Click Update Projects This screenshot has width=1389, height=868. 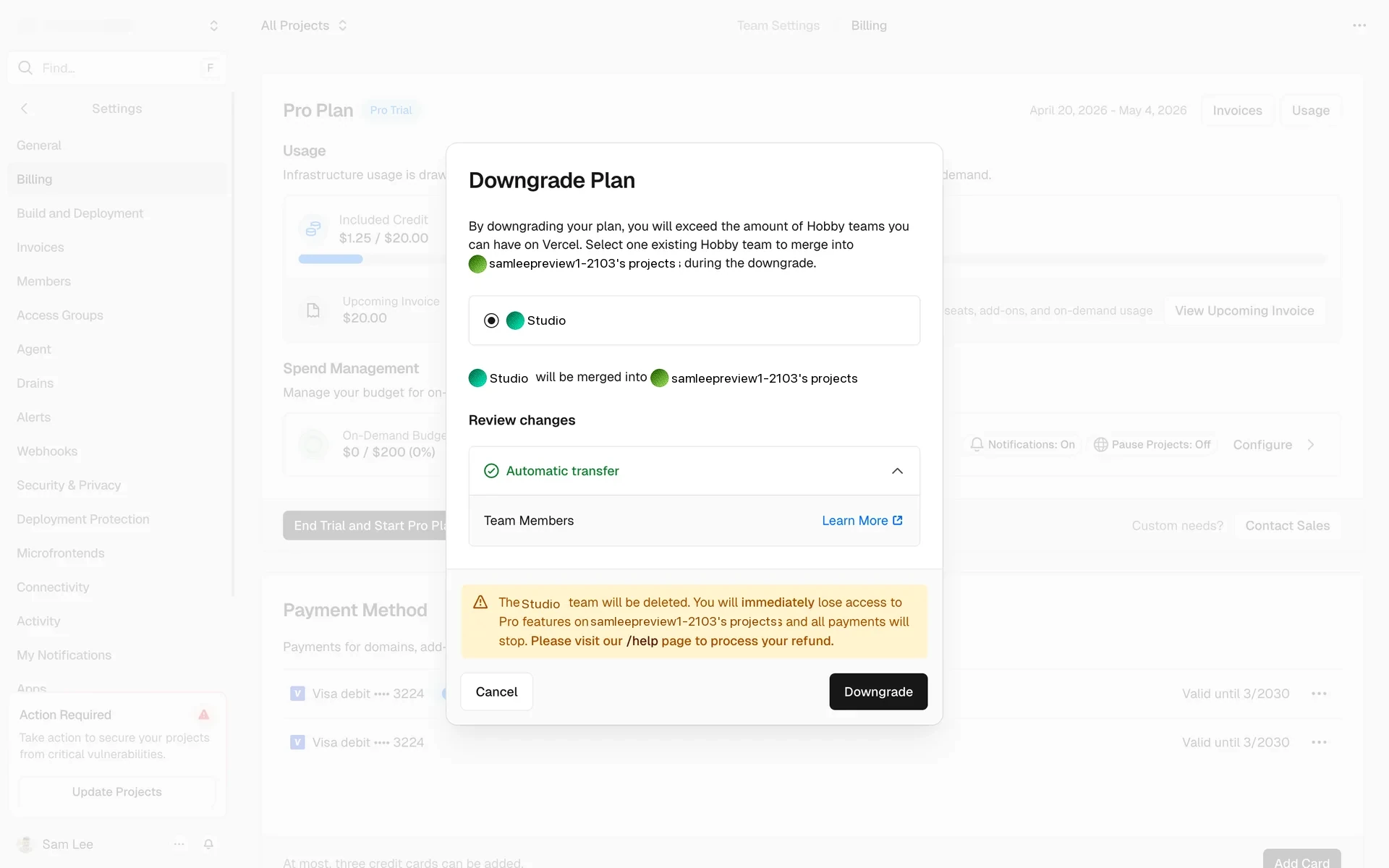117,792
